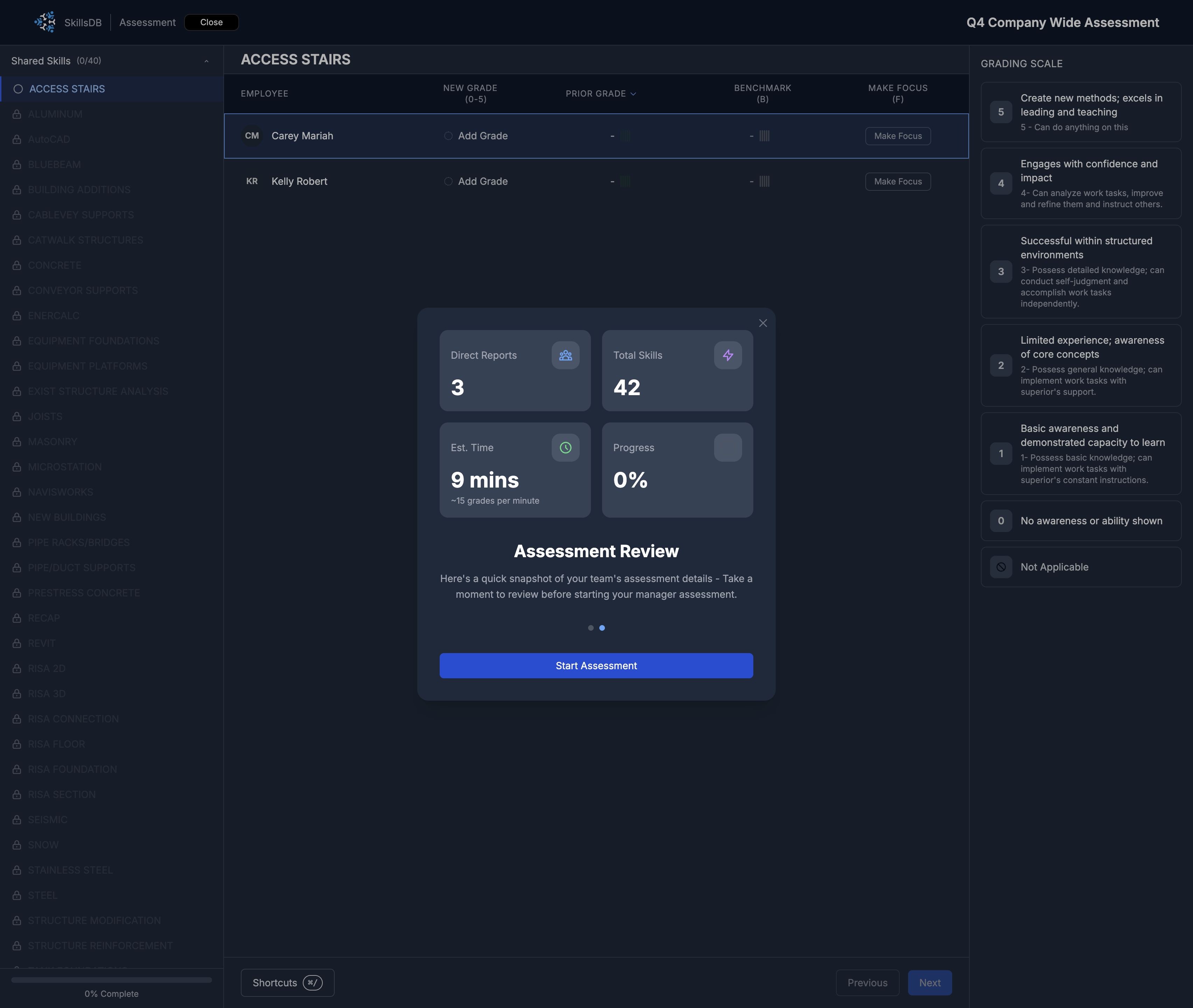Click the lock icon beside ALUMINUM

tap(17, 114)
